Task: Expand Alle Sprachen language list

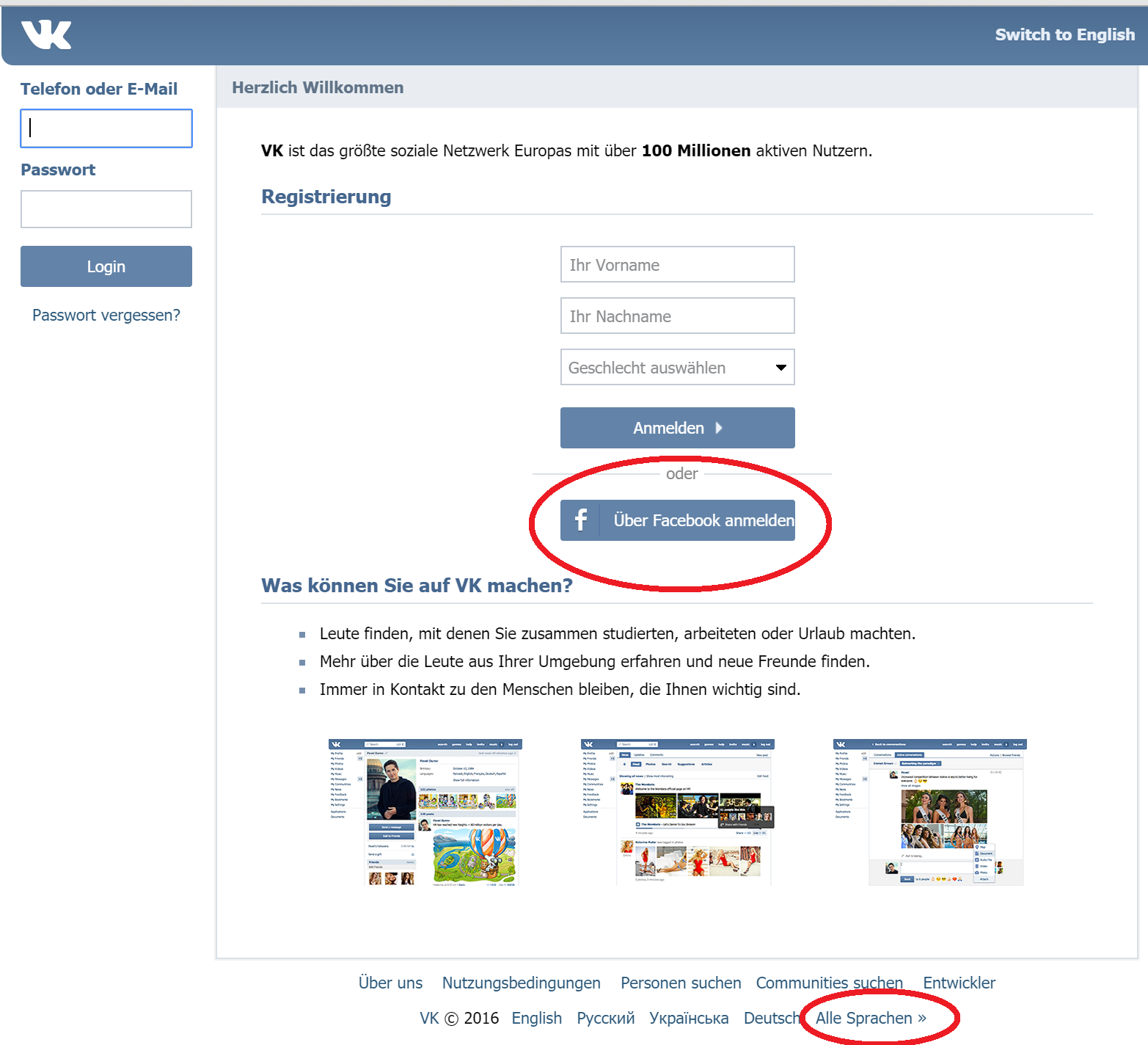Action: [871, 1019]
